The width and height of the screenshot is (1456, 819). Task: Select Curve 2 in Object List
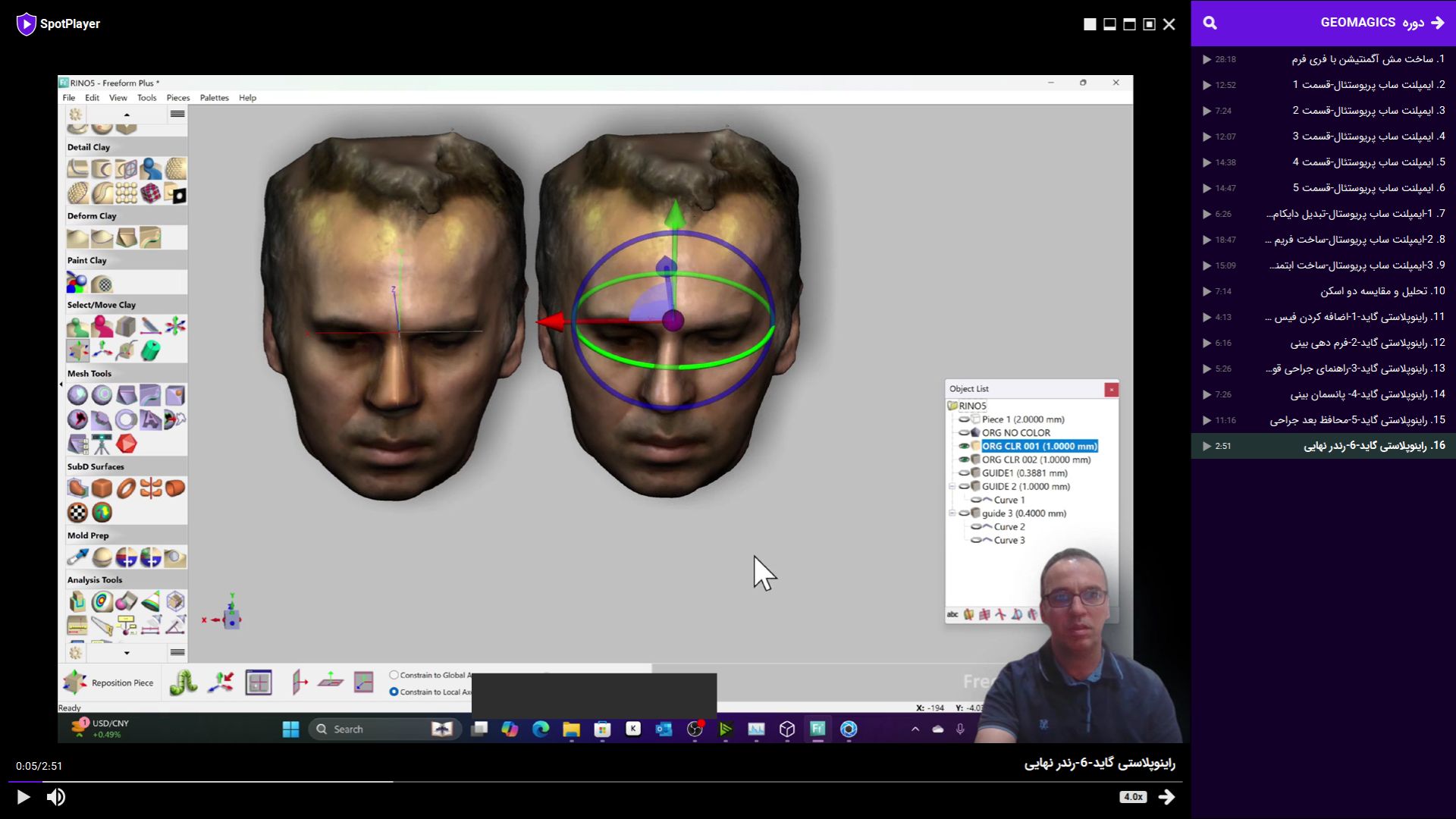pyautogui.click(x=1009, y=527)
